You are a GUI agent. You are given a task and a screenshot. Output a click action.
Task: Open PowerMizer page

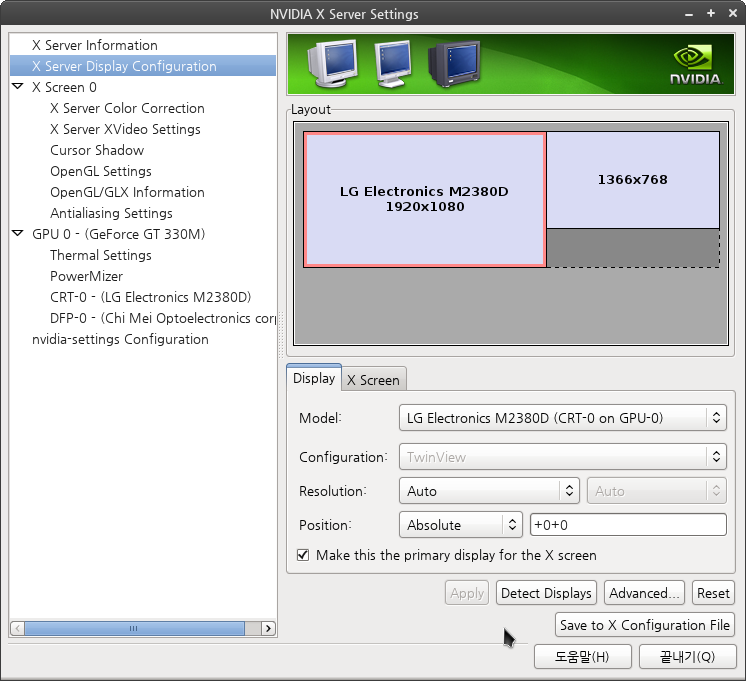[x=87, y=276]
